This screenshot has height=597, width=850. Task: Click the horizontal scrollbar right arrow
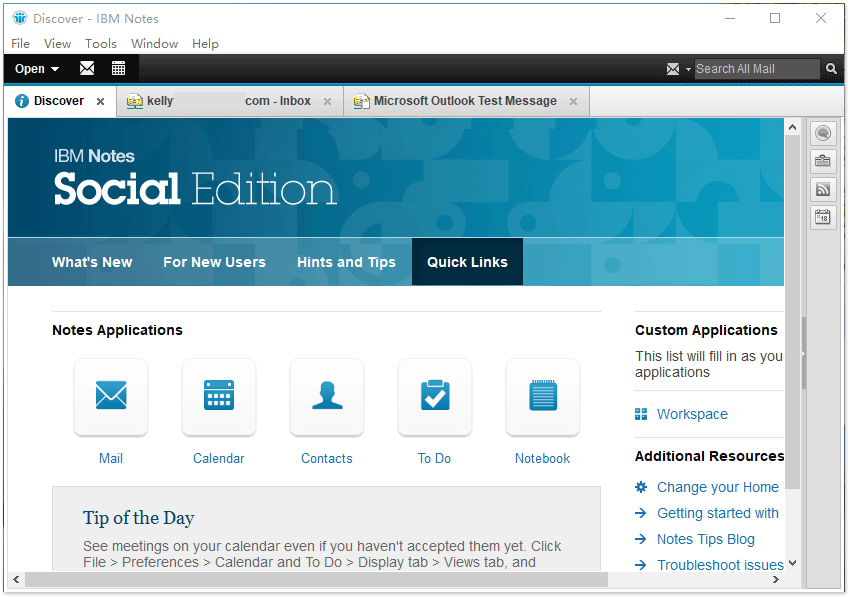click(x=776, y=580)
